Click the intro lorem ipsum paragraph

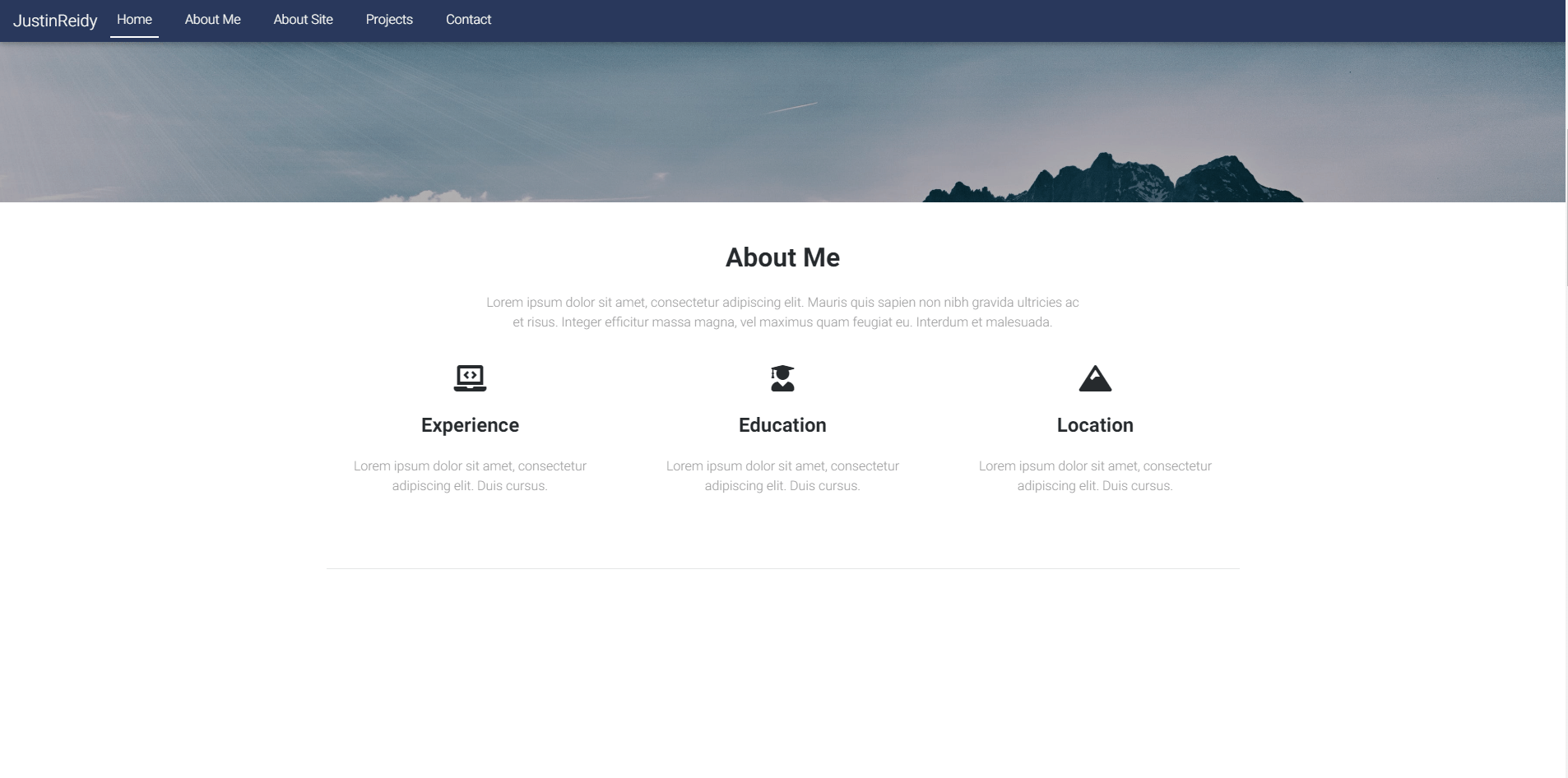pos(782,312)
